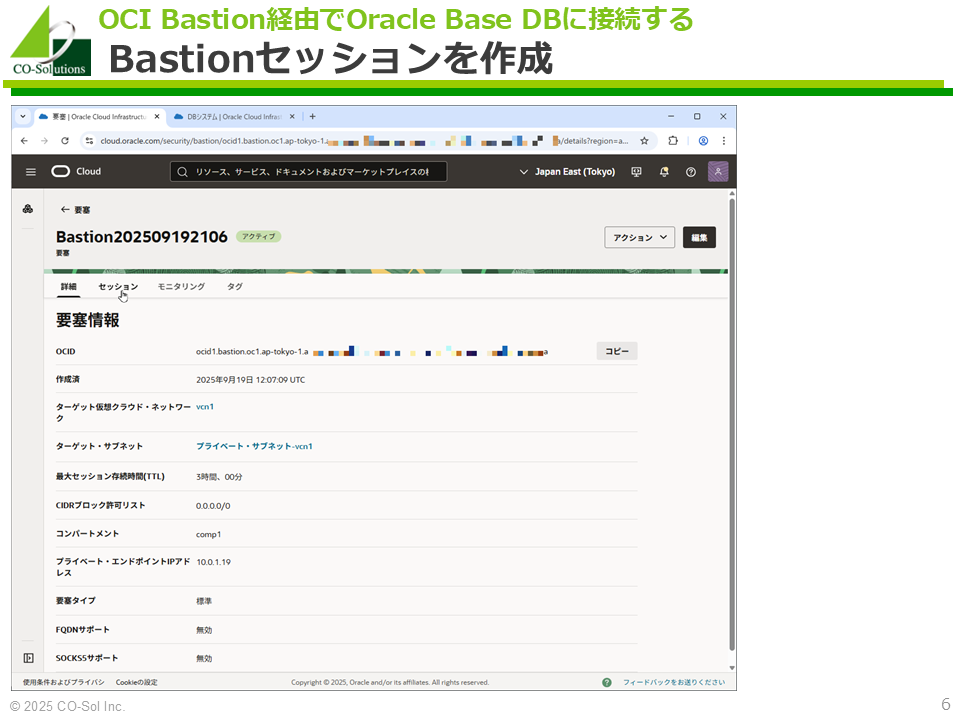The image size is (960, 720).
Task: Click the 要塞タイプ value 標準
Action: point(204,601)
